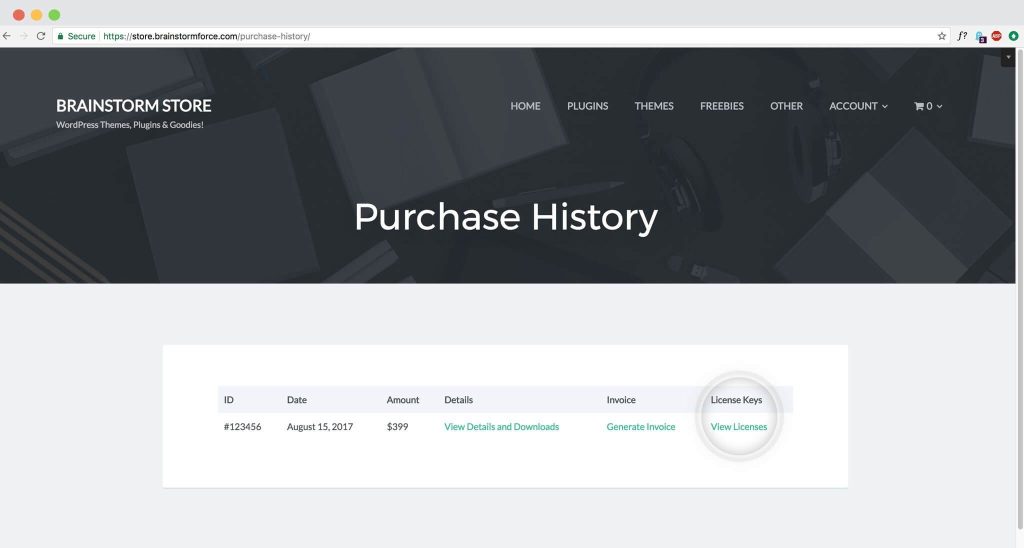Expand the cart dropdown chevron
This screenshot has height=548, width=1024.
[x=940, y=106]
